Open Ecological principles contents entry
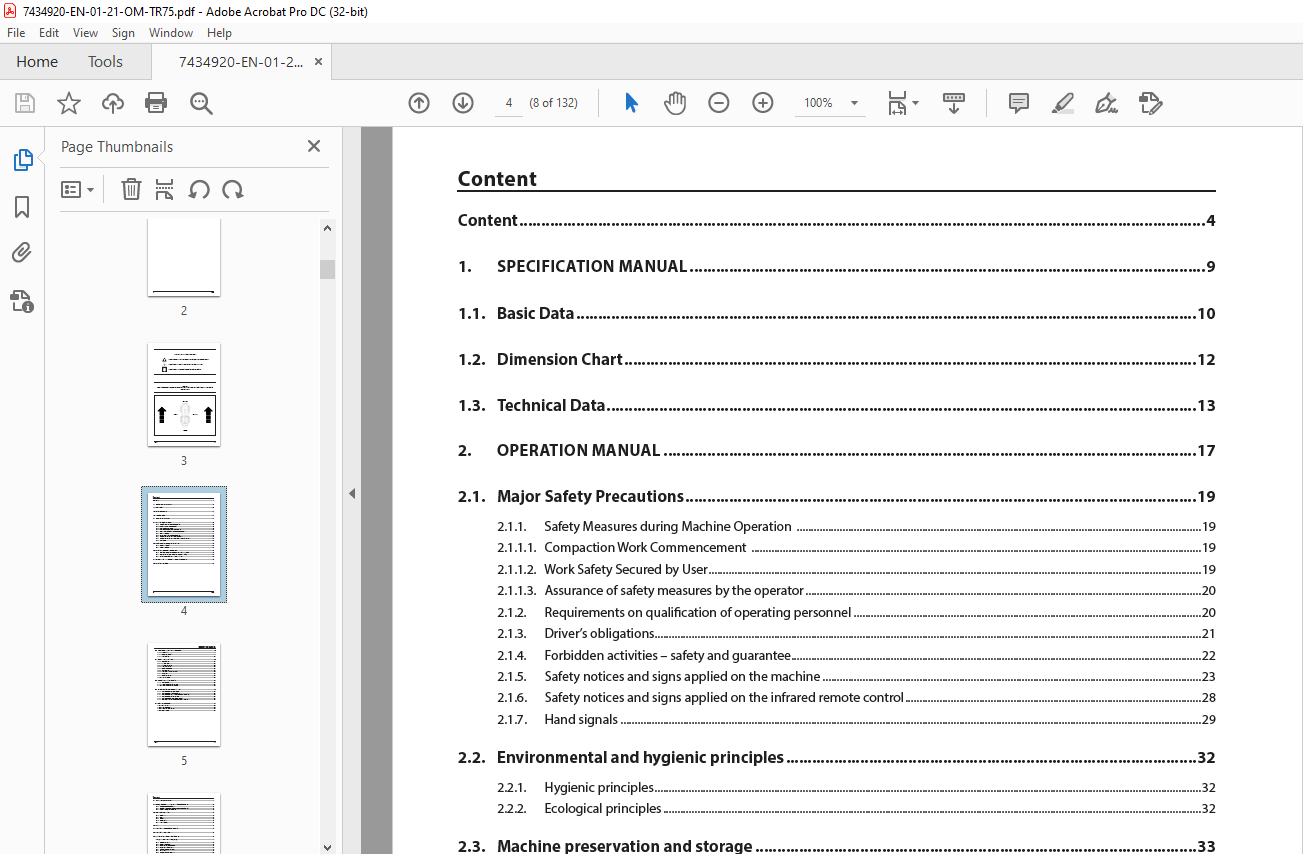The image size is (1303, 854). pyautogui.click(x=856, y=808)
